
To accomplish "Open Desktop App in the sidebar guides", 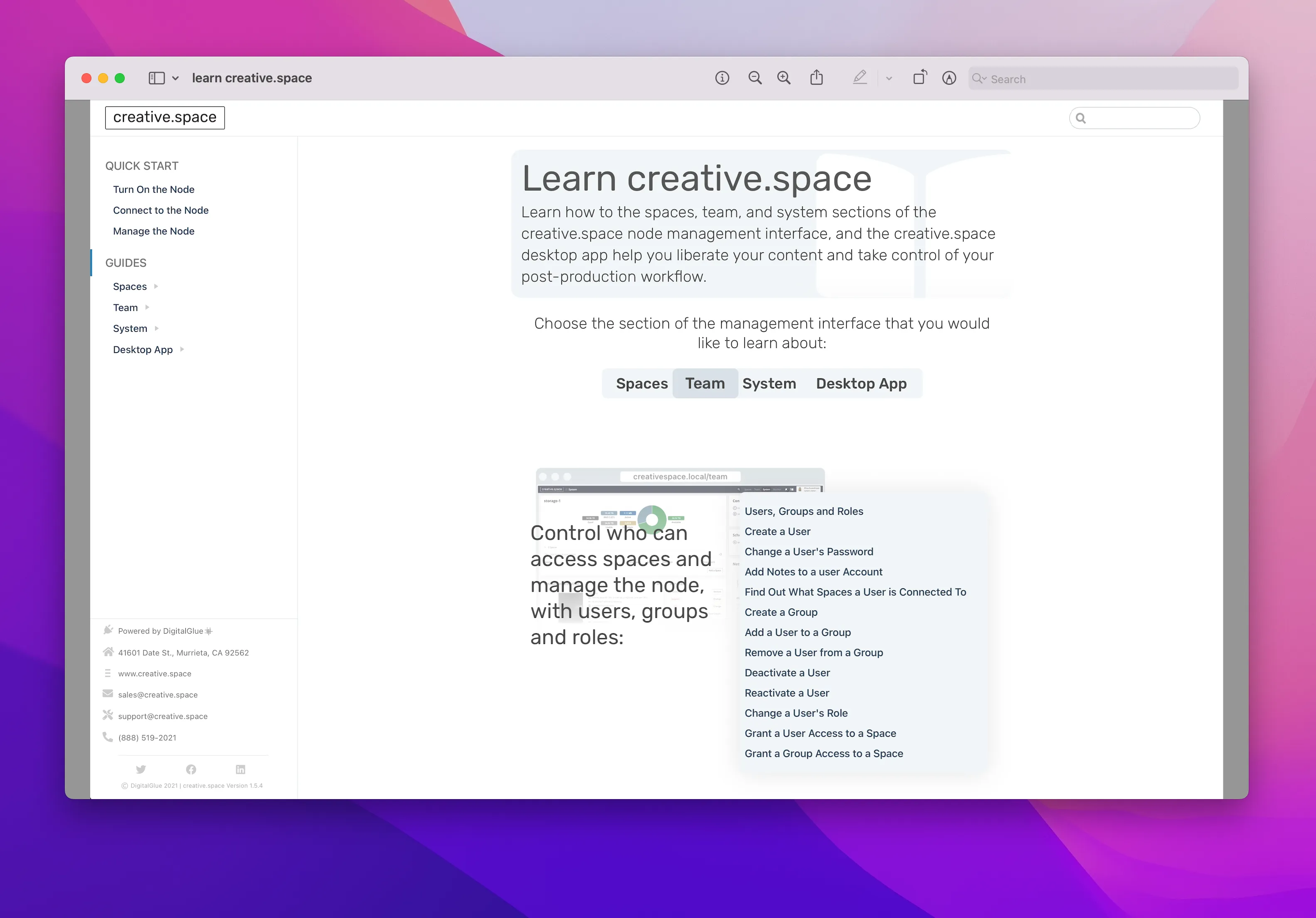I will [x=143, y=350].
